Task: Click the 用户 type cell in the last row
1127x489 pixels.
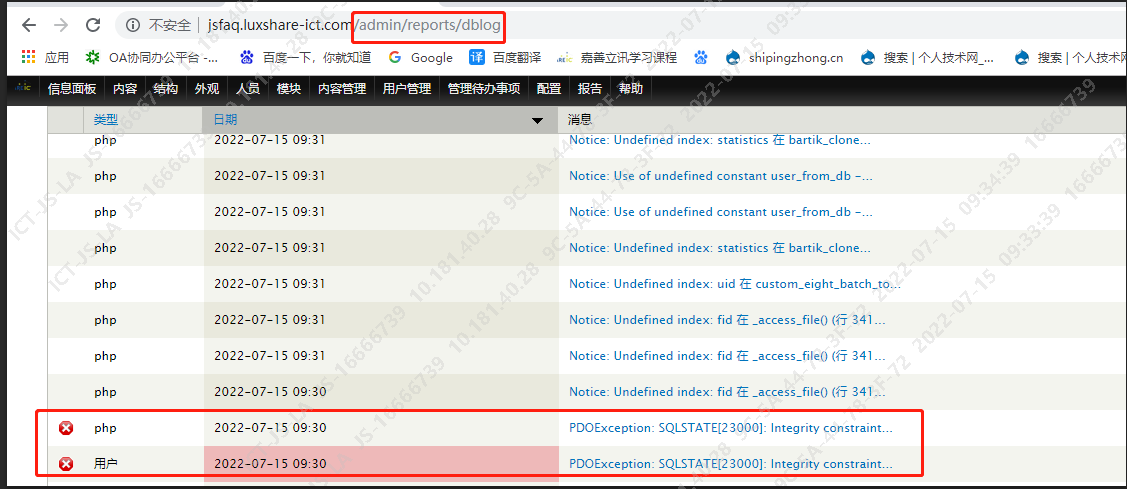Action: tap(106, 464)
